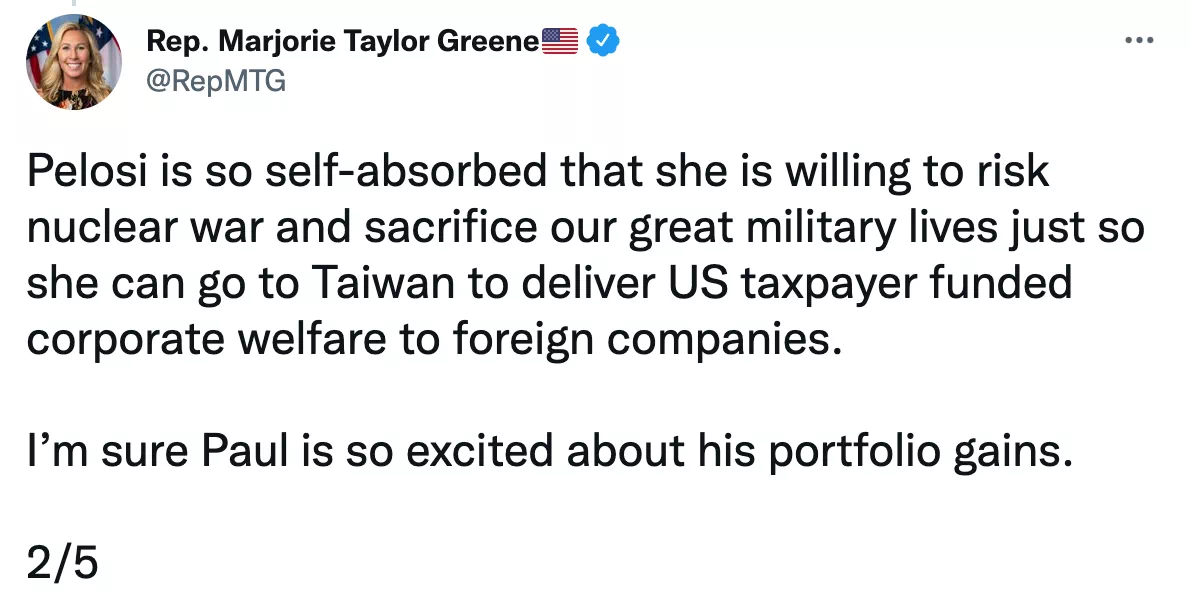Click the word Pelosi in the tweet
The height and width of the screenshot is (598, 1190).
coord(87,171)
